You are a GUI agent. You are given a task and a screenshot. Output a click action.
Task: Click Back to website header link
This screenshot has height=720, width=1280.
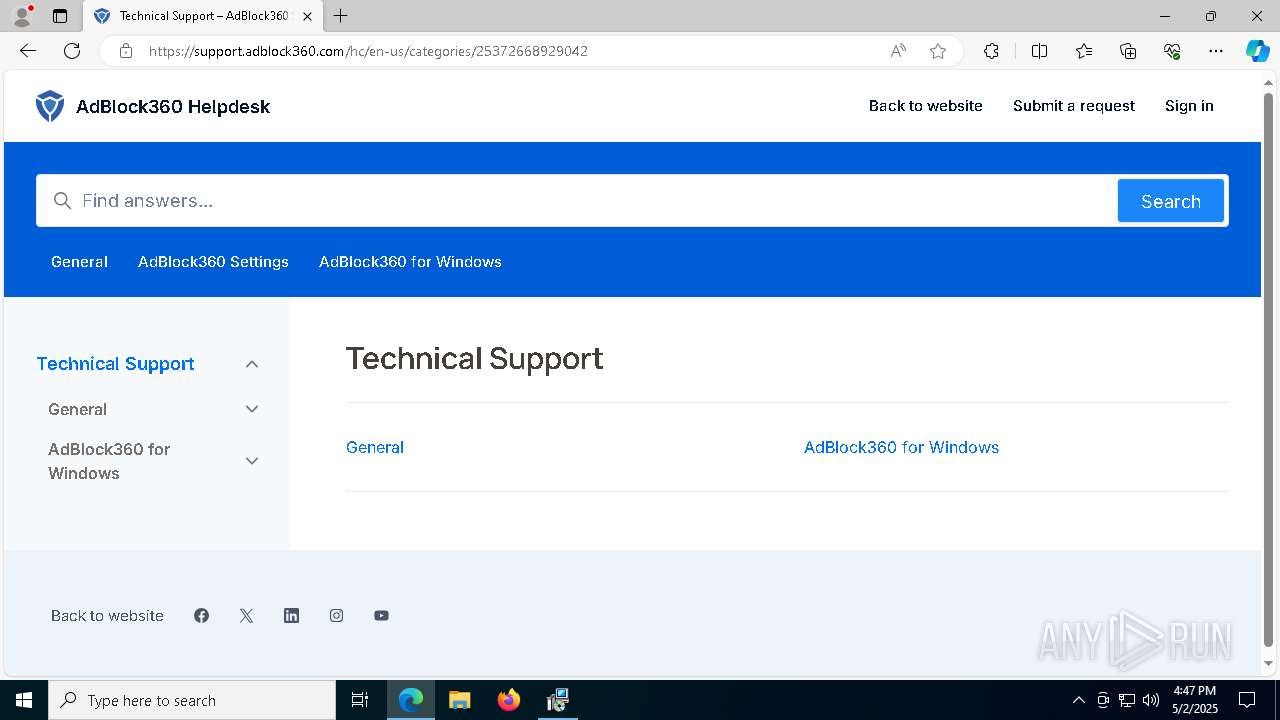[925, 106]
